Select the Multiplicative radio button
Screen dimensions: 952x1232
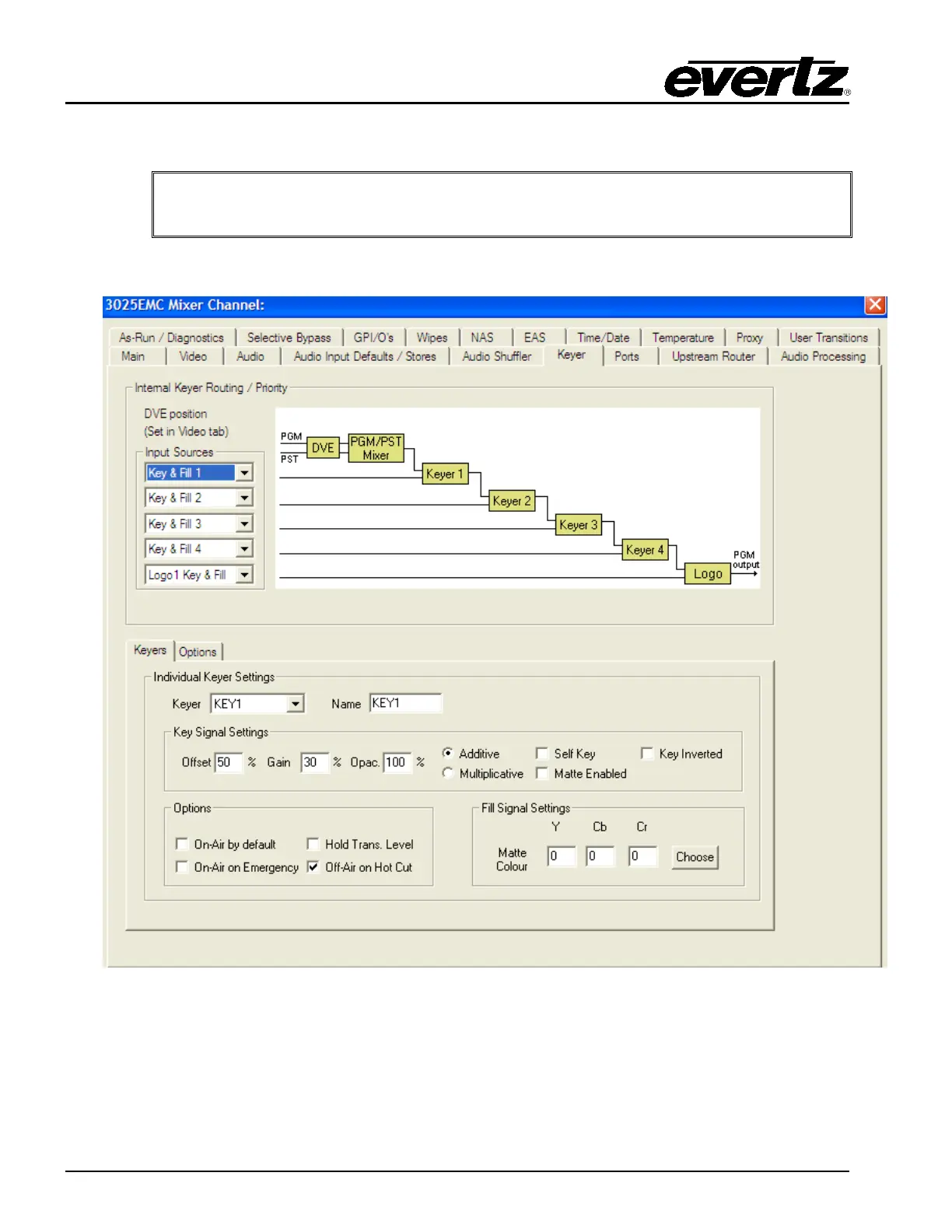click(x=447, y=773)
